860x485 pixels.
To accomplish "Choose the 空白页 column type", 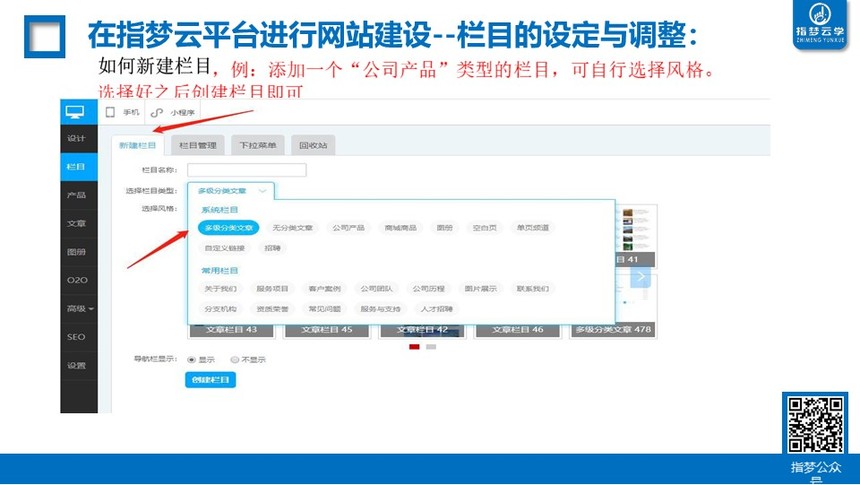I will click(x=484, y=228).
